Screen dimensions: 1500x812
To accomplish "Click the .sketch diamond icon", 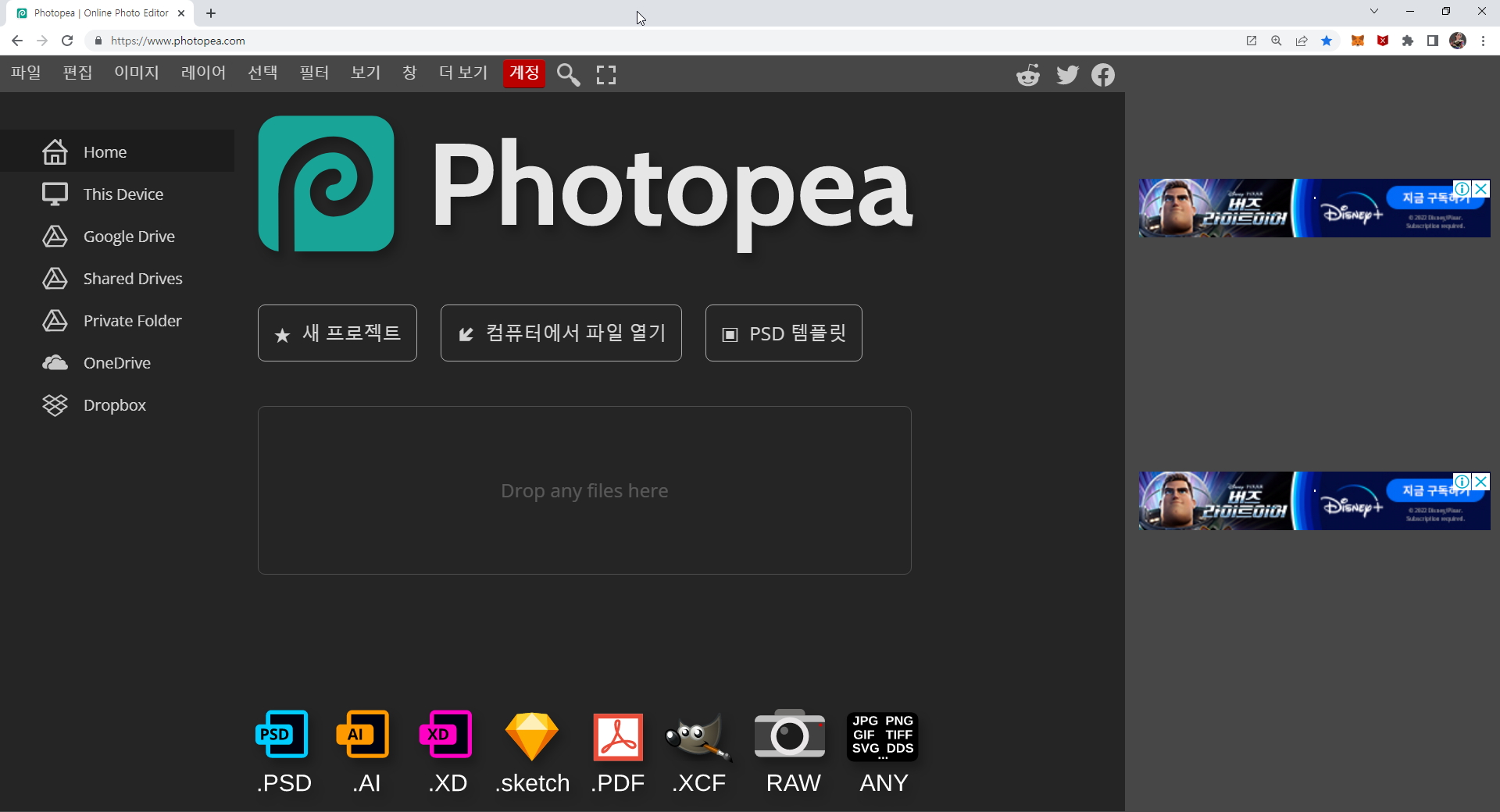I will coord(532,736).
